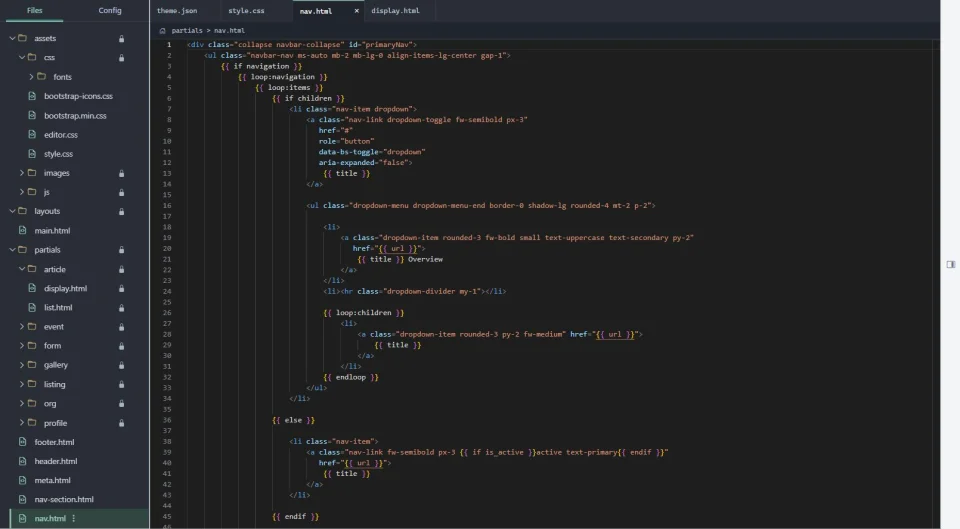The width and height of the screenshot is (960, 529).
Task: Expand the form folder
Action: [22, 345]
